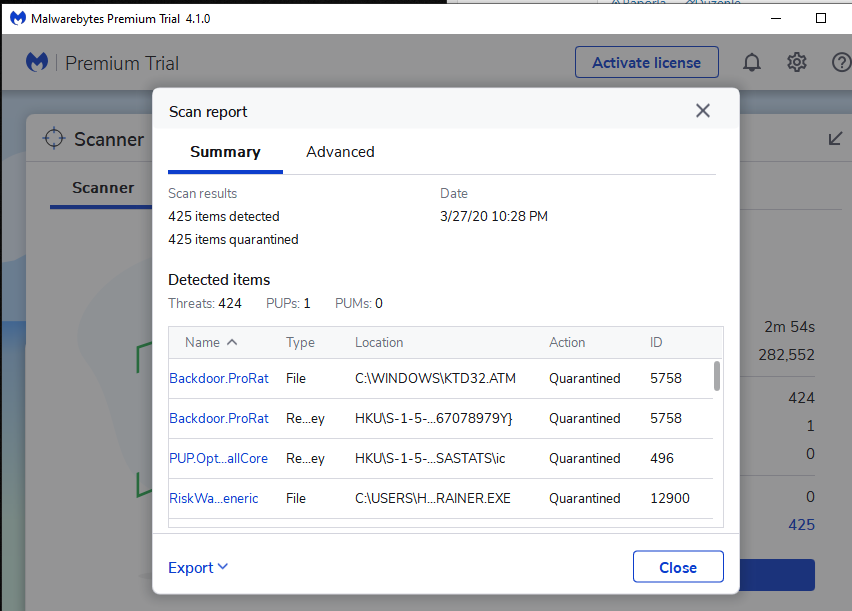The width and height of the screenshot is (852, 611).
Task: Sort by Name column ascending arrow
Action: point(232,342)
